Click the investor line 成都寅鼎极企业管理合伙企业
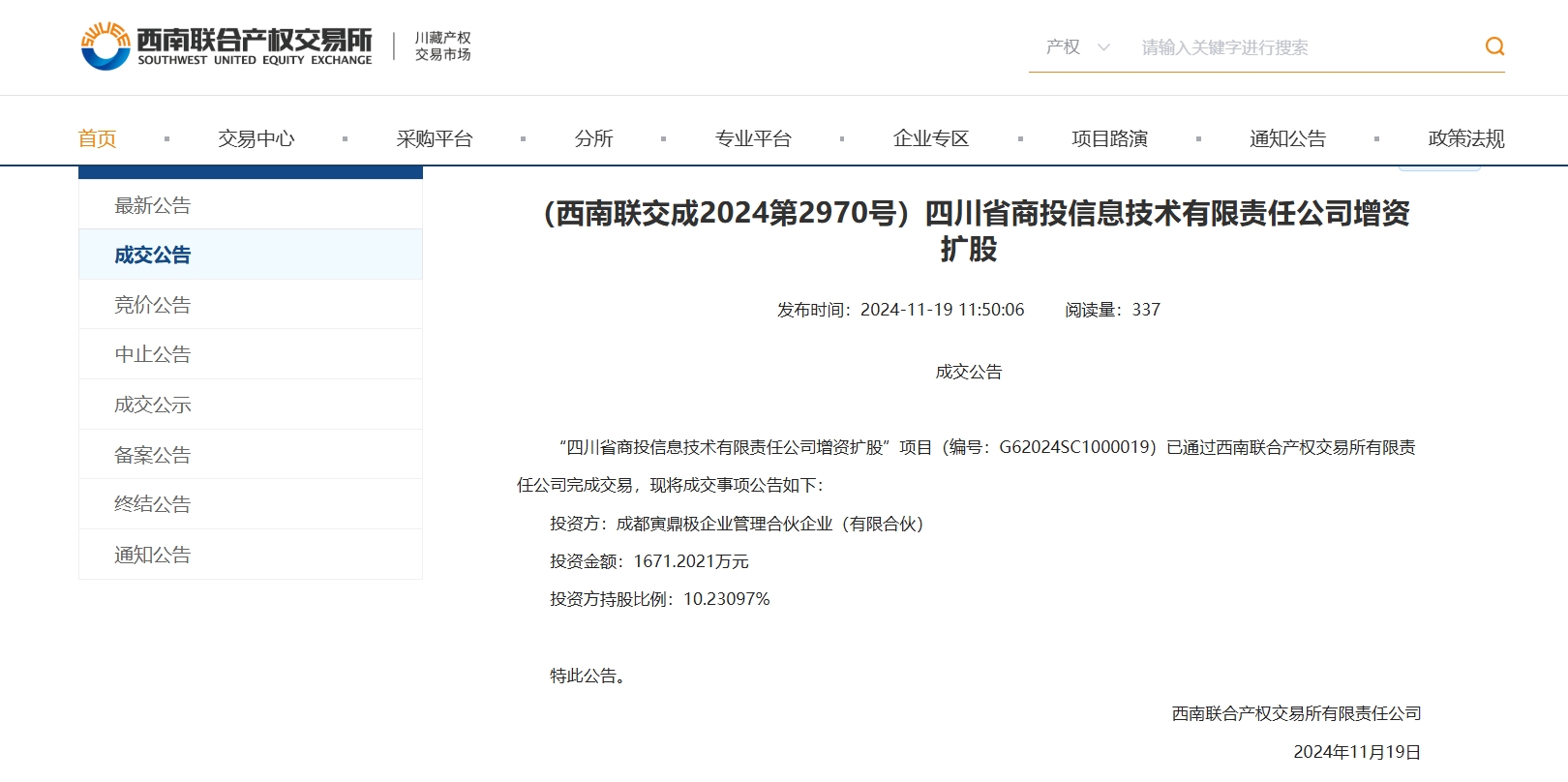 tap(738, 524)
